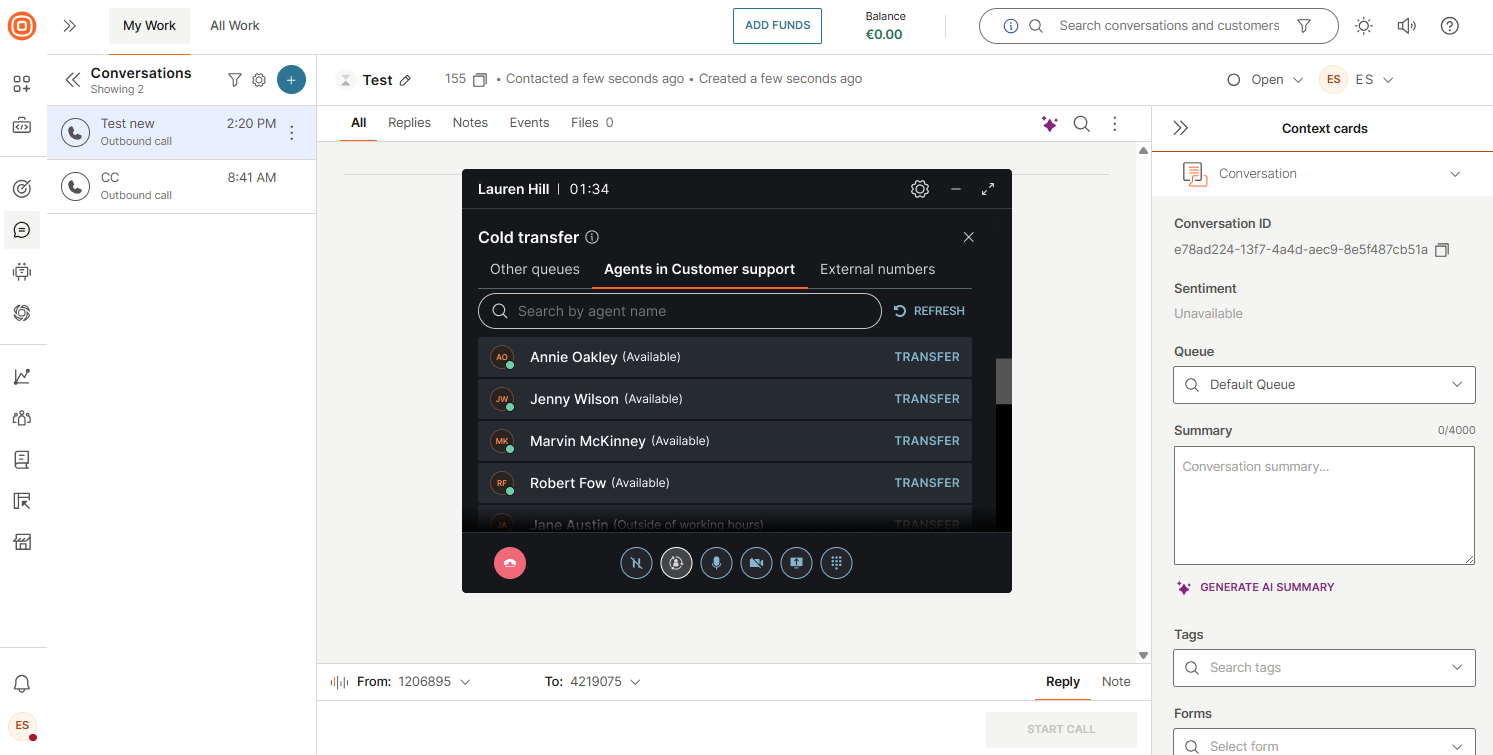The height and width of the screenshot is (755, 1493).
Task: Switch to the All Work tab
Action: click(235, 26)
